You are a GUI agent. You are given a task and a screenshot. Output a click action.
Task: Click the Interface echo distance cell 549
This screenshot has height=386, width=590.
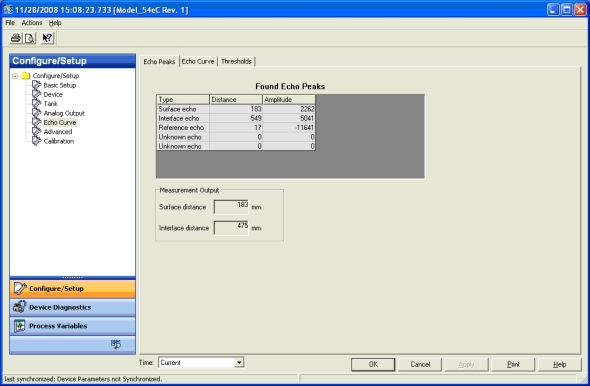236,119
